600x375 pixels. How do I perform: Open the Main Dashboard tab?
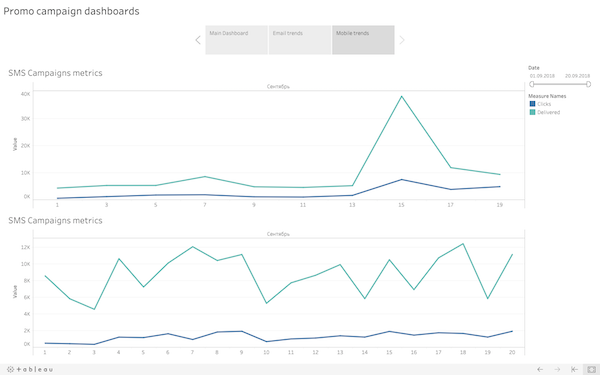pyautogui.click(x=236, y=40)
